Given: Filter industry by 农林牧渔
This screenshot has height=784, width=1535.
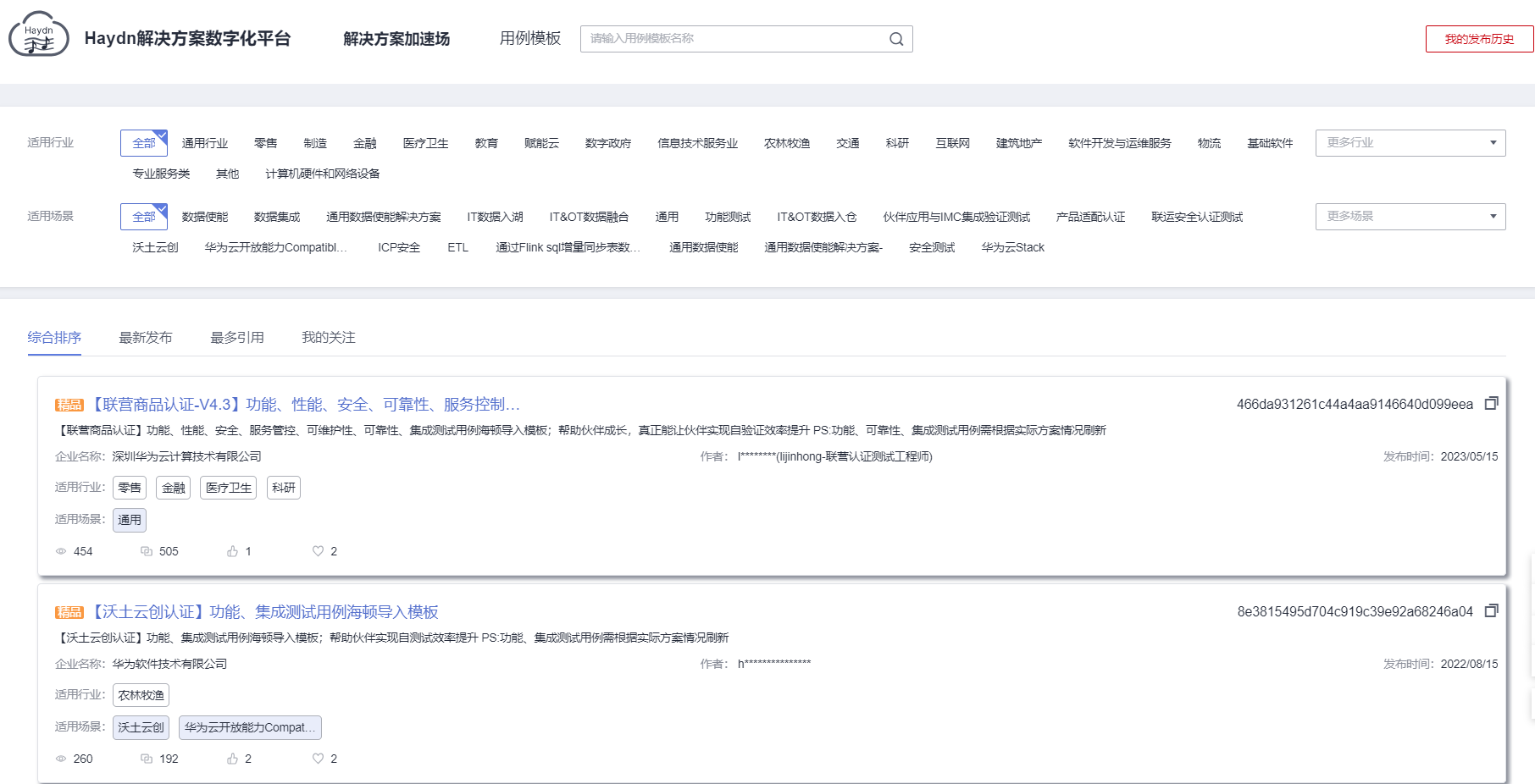Looking at the screenshot, I should (x=787, y=143).
